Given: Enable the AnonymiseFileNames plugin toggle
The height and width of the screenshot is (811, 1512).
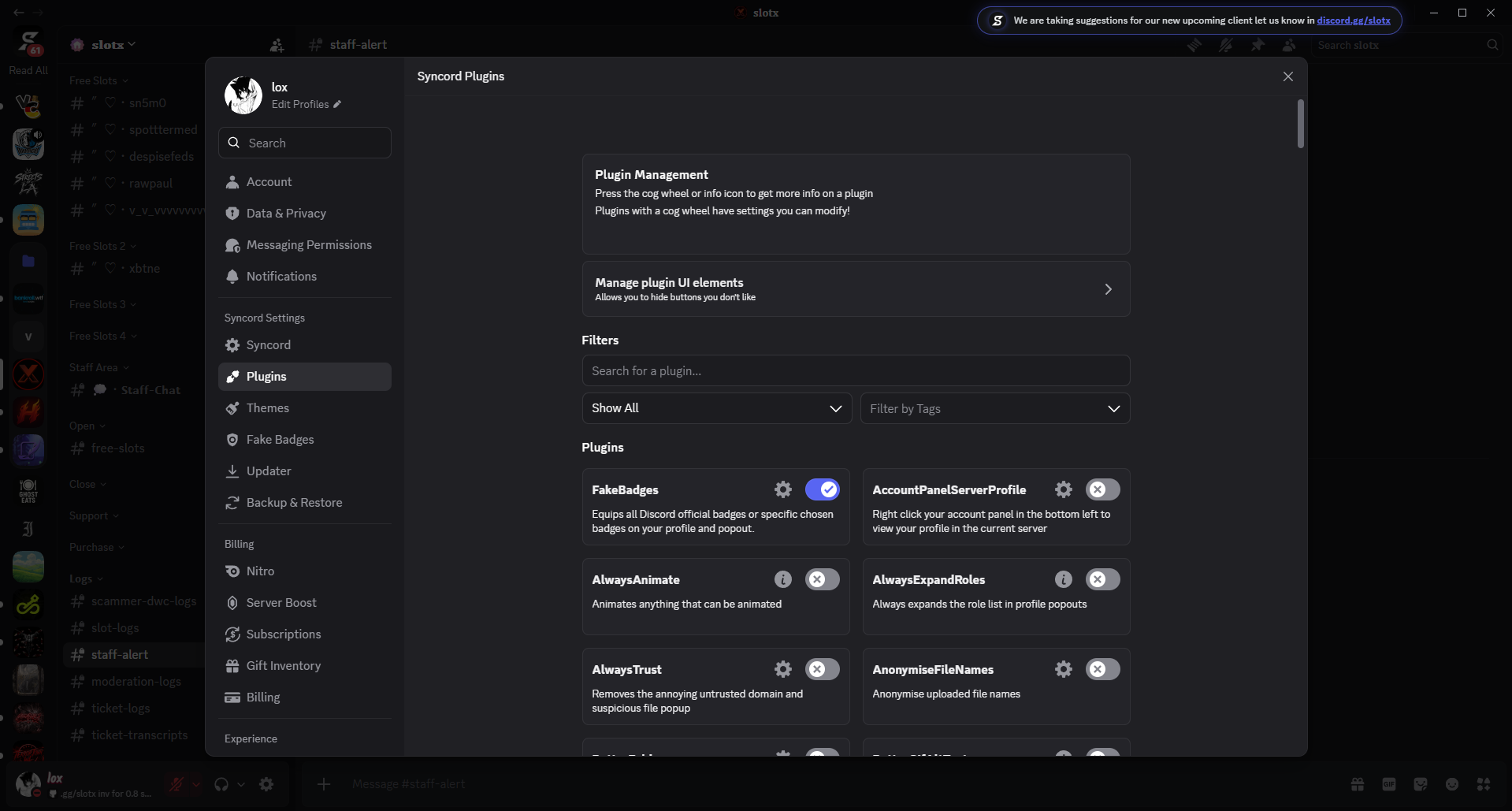Looking at the screenshot, I should [x=1102, y=669].
